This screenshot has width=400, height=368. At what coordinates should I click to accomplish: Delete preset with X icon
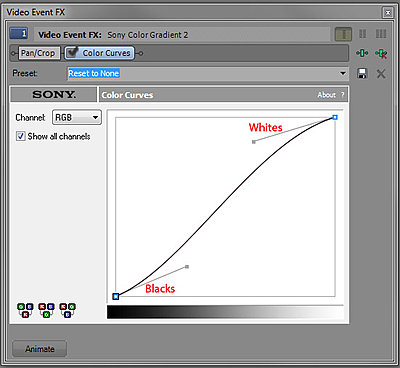tap(381, 74)
